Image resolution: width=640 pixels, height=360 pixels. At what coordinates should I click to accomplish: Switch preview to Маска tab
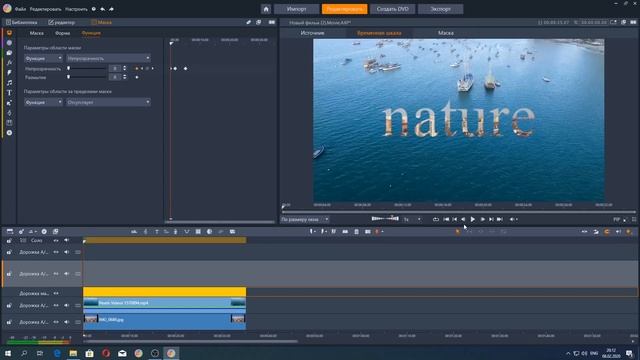pos(446,33)
